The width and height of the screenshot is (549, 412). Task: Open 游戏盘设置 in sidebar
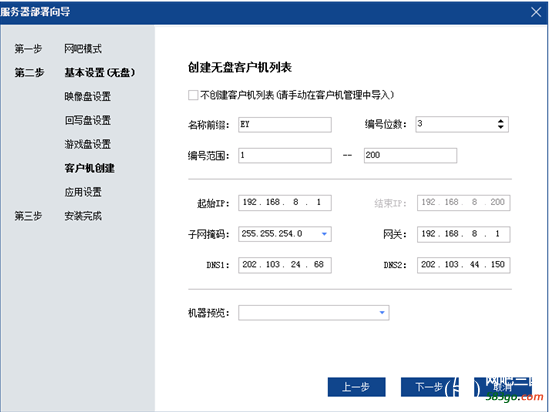pyautogui.click(x=88, y=144)
